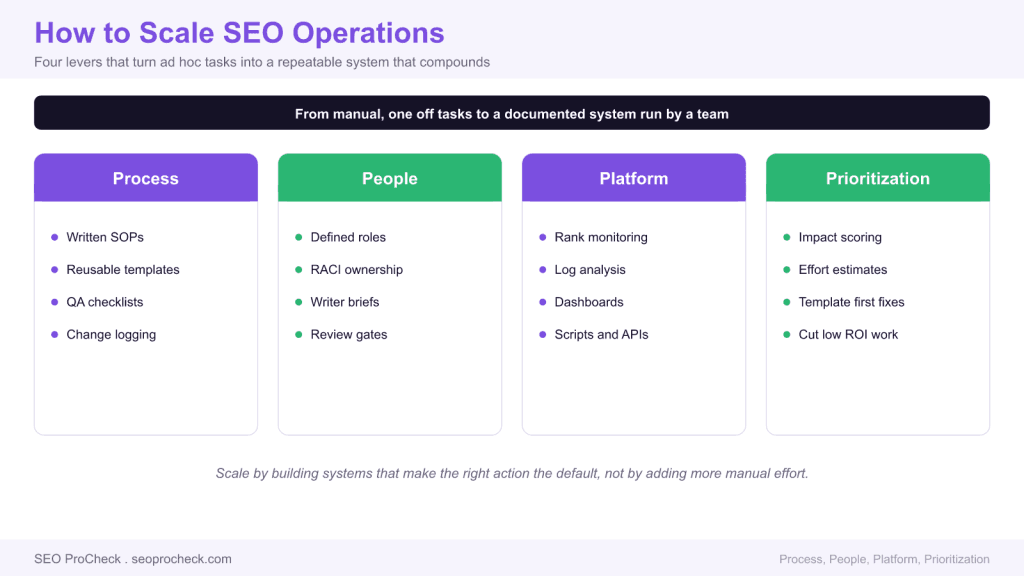Screen dimensions: 1024x576
Task: Click the italic 'Scale by building systems' sentence
Action: coord(512,473)
